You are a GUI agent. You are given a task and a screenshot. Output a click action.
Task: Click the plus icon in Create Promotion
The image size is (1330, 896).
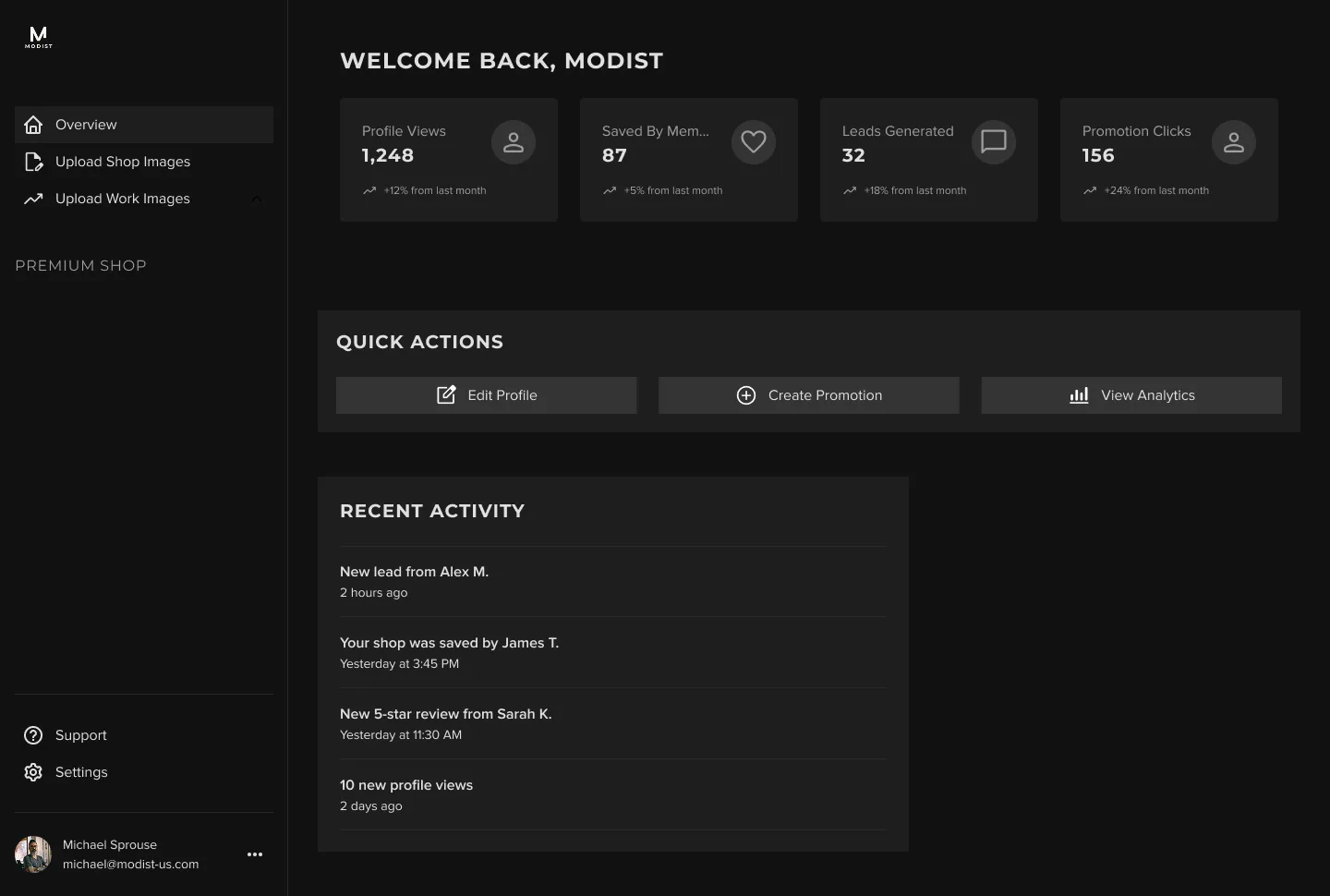click(x=745, y=395)
